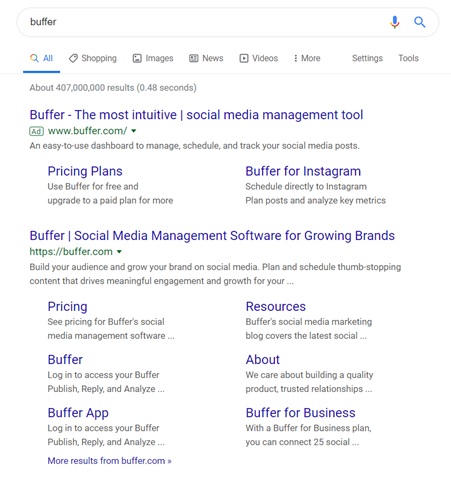This screenshot has width=451, height=480.
Task: Click the Images tab icon
Action: pos(137,58)
